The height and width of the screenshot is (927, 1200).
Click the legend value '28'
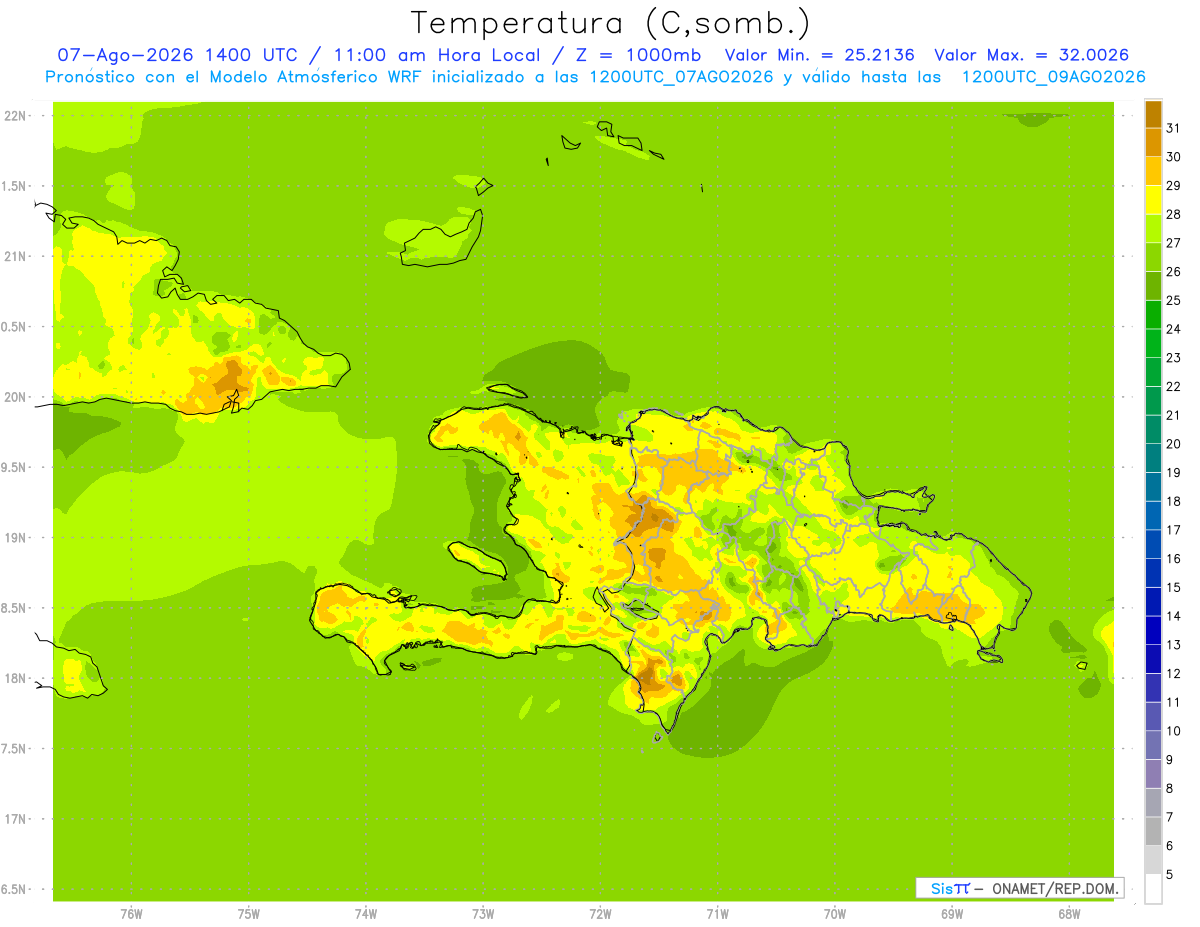(1173, 214)
